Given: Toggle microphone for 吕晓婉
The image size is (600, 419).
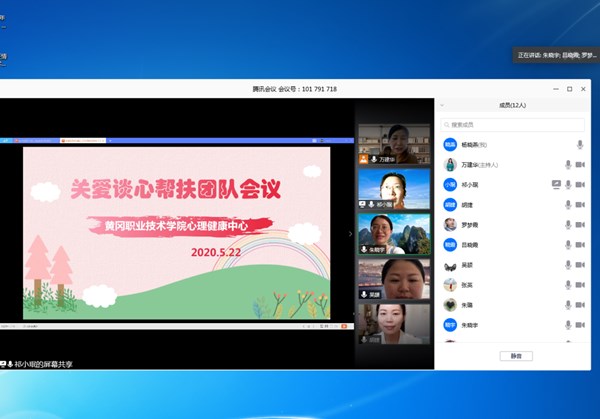Looking at the screenshot, I should [568, 245].
